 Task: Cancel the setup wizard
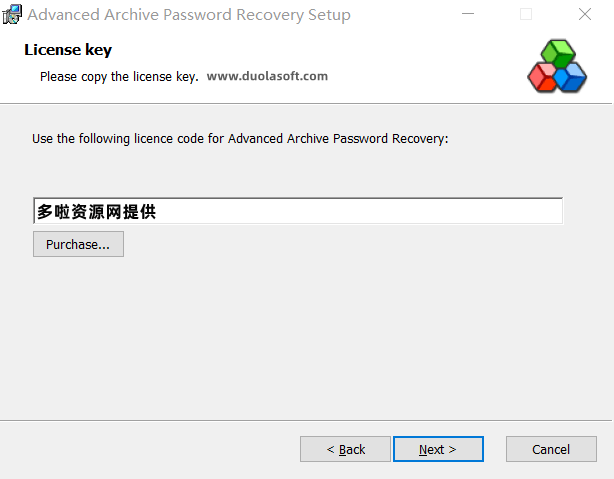(551, 449)
